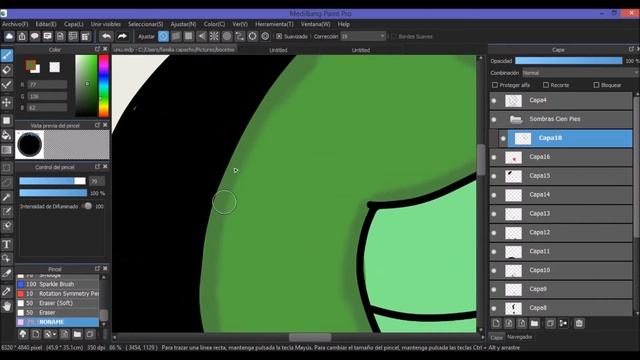
Task: Select the Gradient tool
Action: 7,150
